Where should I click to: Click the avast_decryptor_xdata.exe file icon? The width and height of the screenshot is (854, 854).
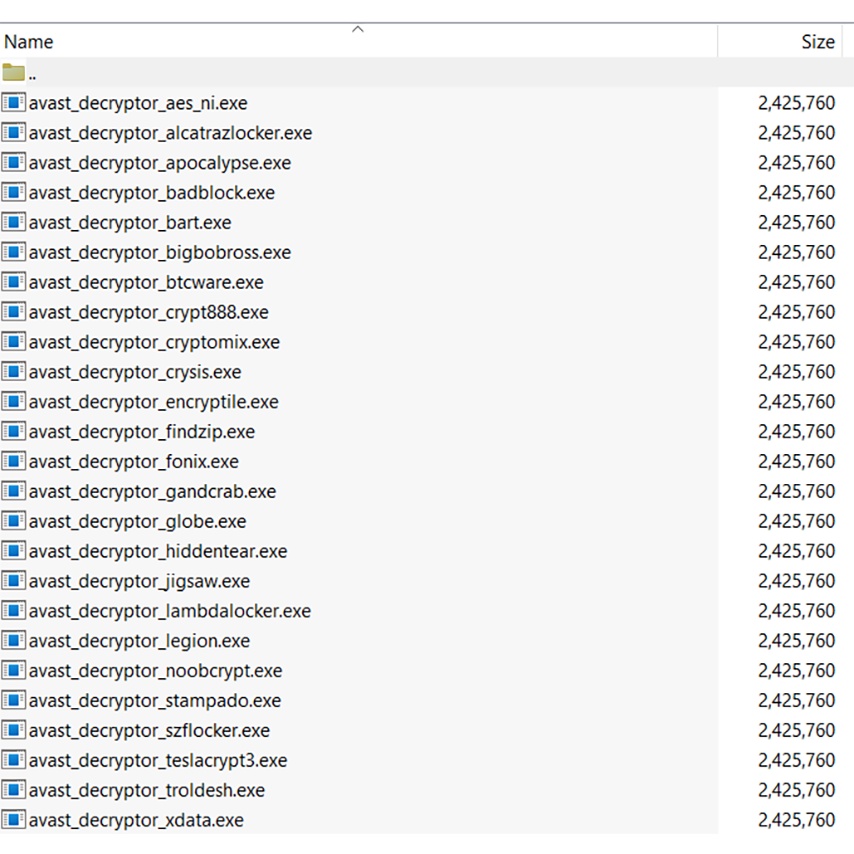14,820
